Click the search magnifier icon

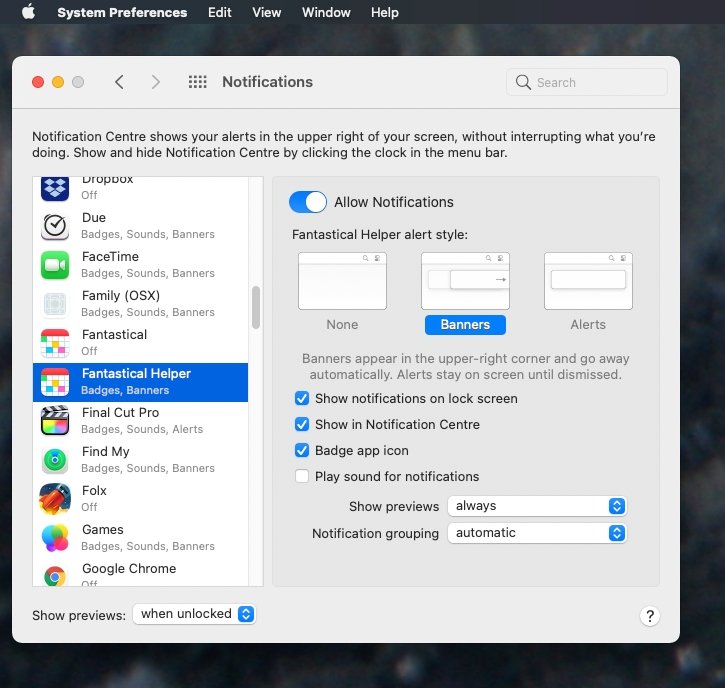(x=523, y=82)
